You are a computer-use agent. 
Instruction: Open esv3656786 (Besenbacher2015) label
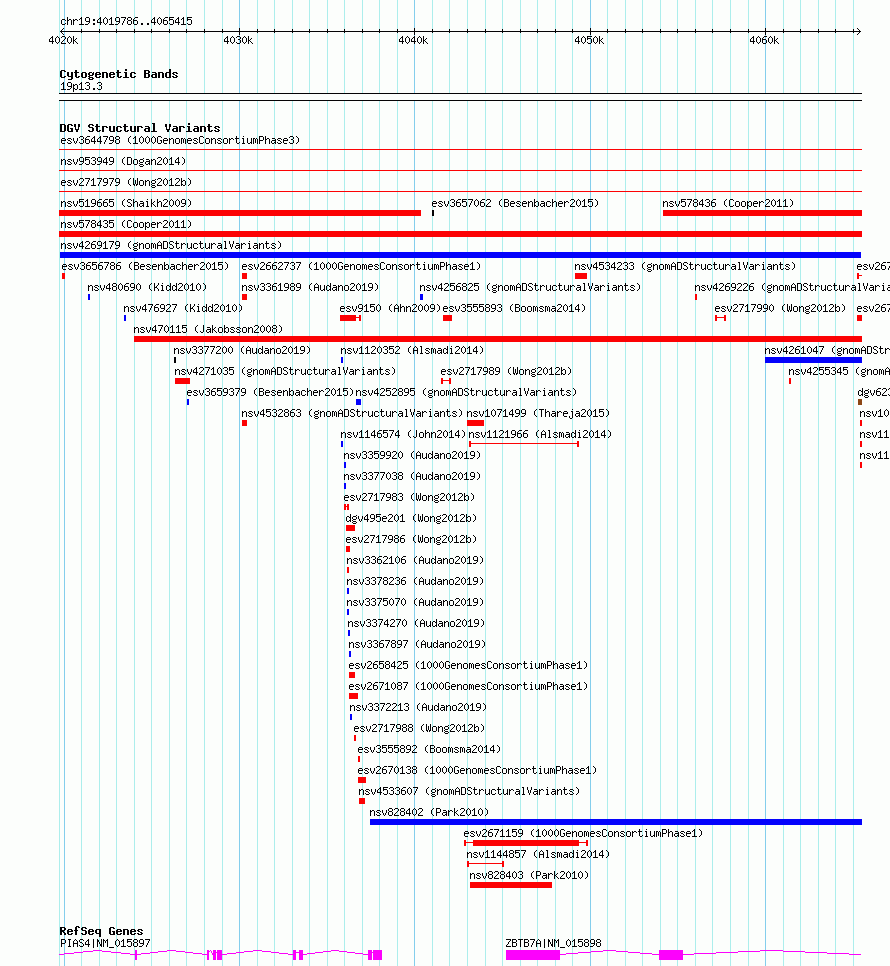(145, 266)
